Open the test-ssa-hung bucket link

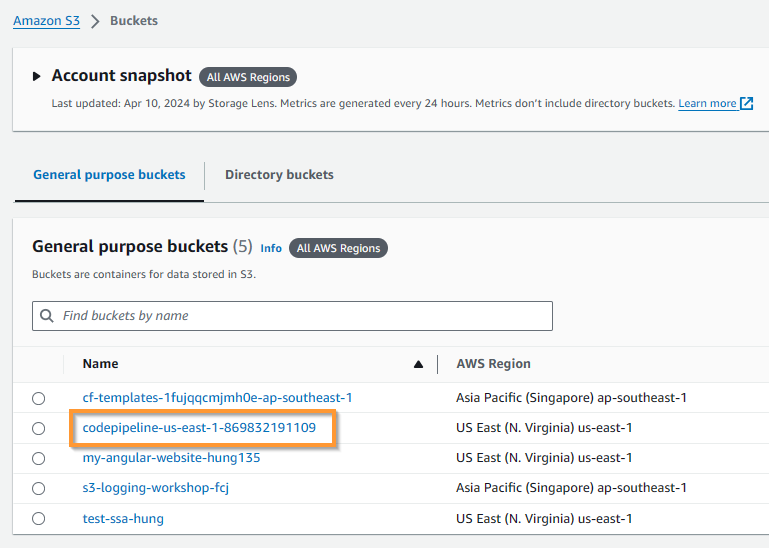coord(123,519)
